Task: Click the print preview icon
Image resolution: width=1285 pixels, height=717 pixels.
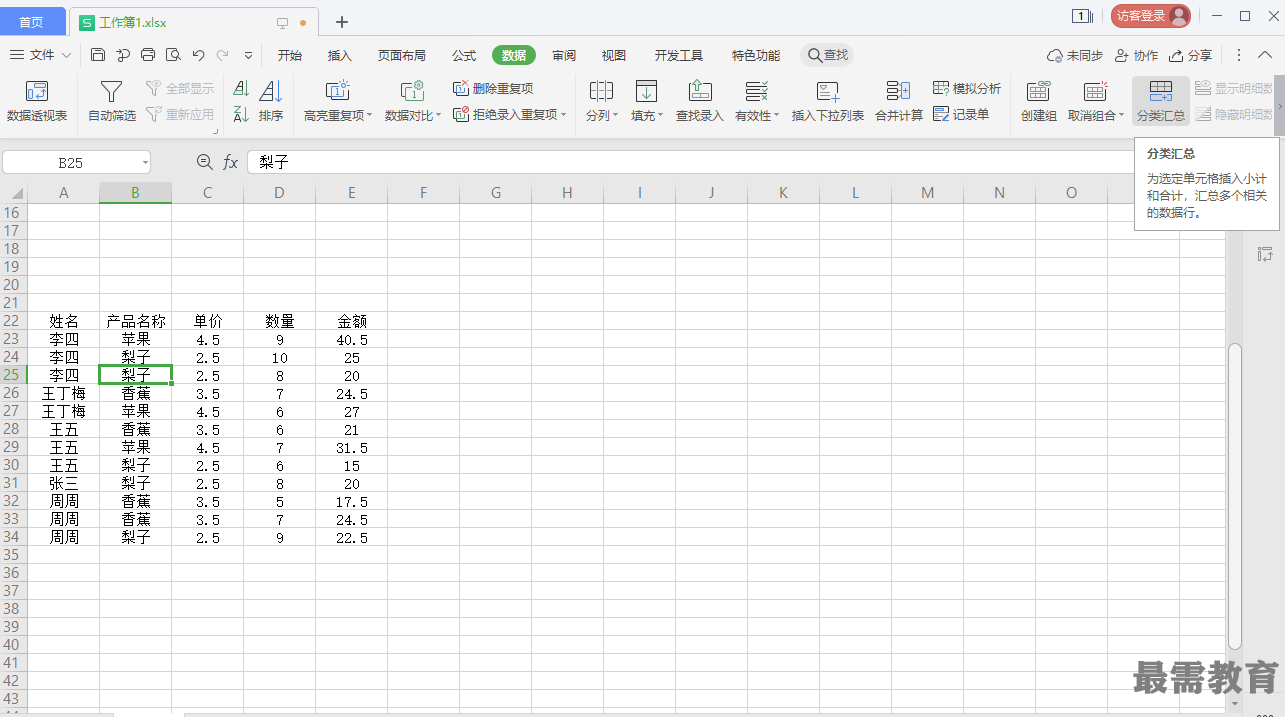Action: pyautogui.click(x=173, y=55)
